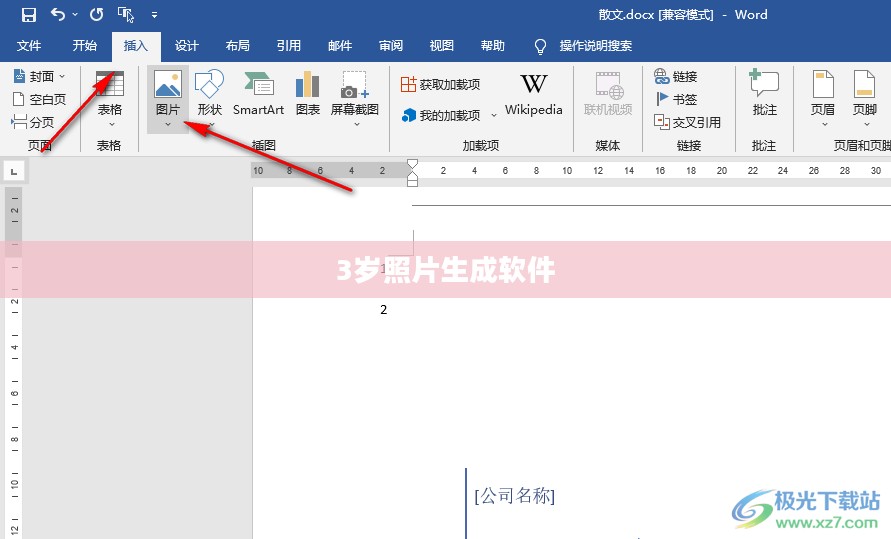Open the 布局 tab
Screen dimensions: 891x539
[238, 45]
